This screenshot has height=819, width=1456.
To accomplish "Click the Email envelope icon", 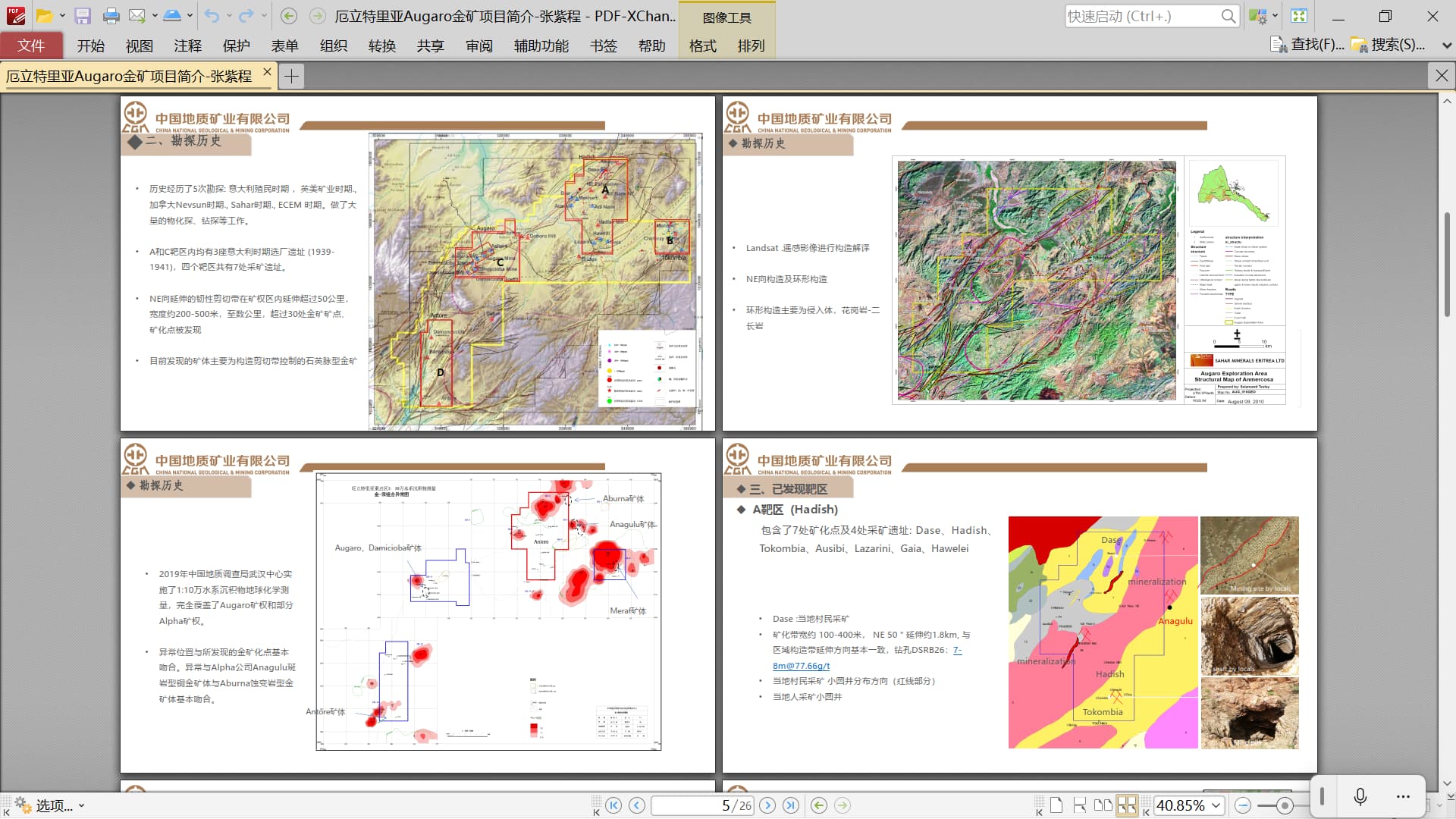I will (x=136, y=16).
